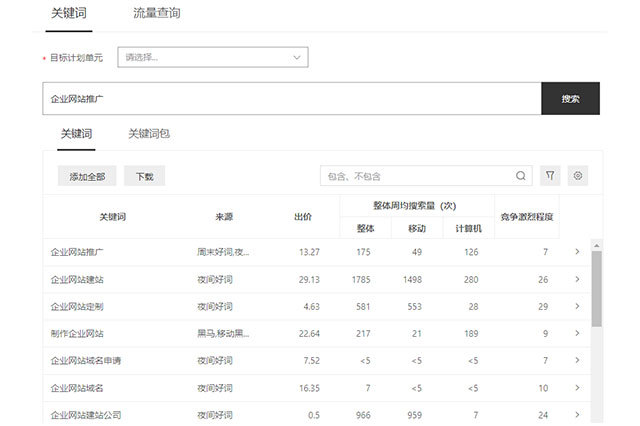Switch to the 流量查询 tab

[x=156, y=14]
